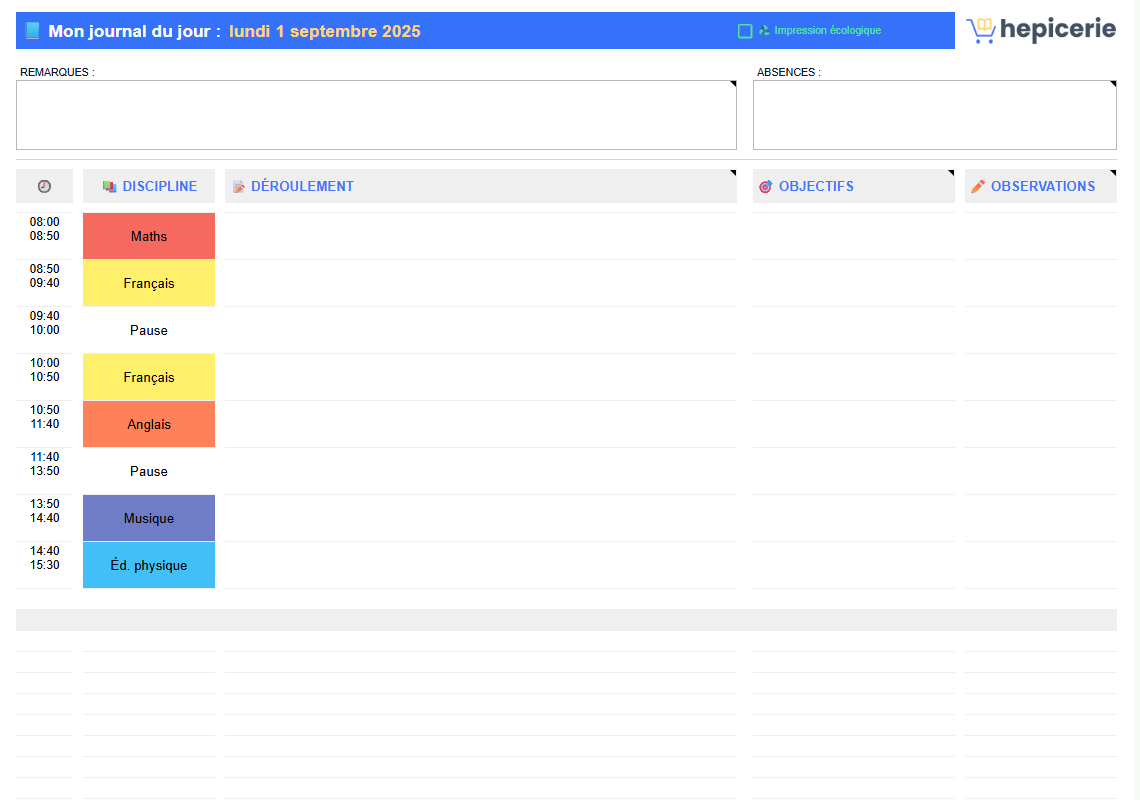Click the date lundi 1 septembre 2025
This screenshot has height=800, width=1140.
tap(324, 31)
